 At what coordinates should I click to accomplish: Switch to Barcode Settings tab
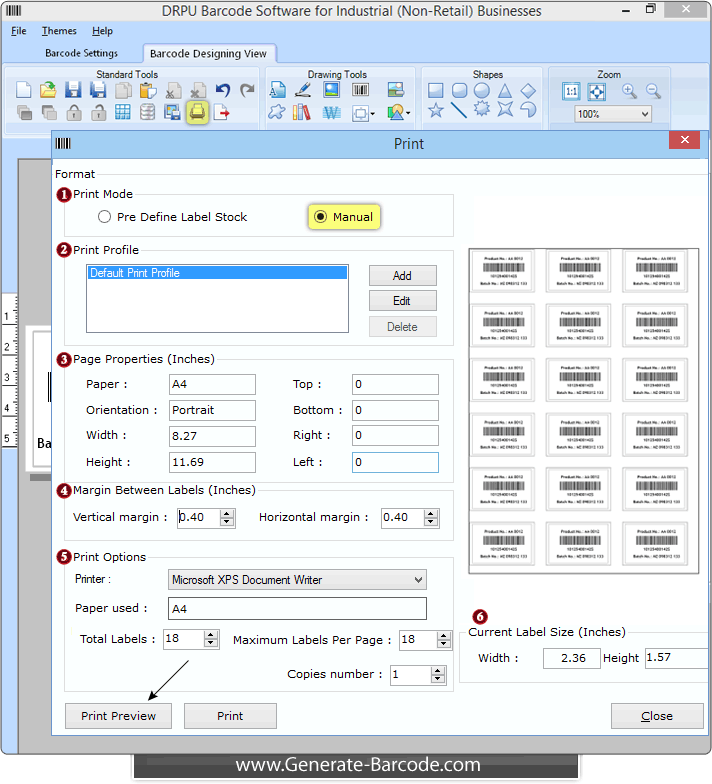click(x=82, y=53)
